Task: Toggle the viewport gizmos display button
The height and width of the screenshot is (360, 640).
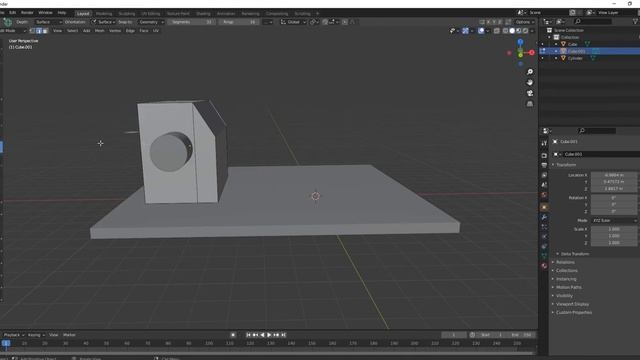Action: (465, 31)
